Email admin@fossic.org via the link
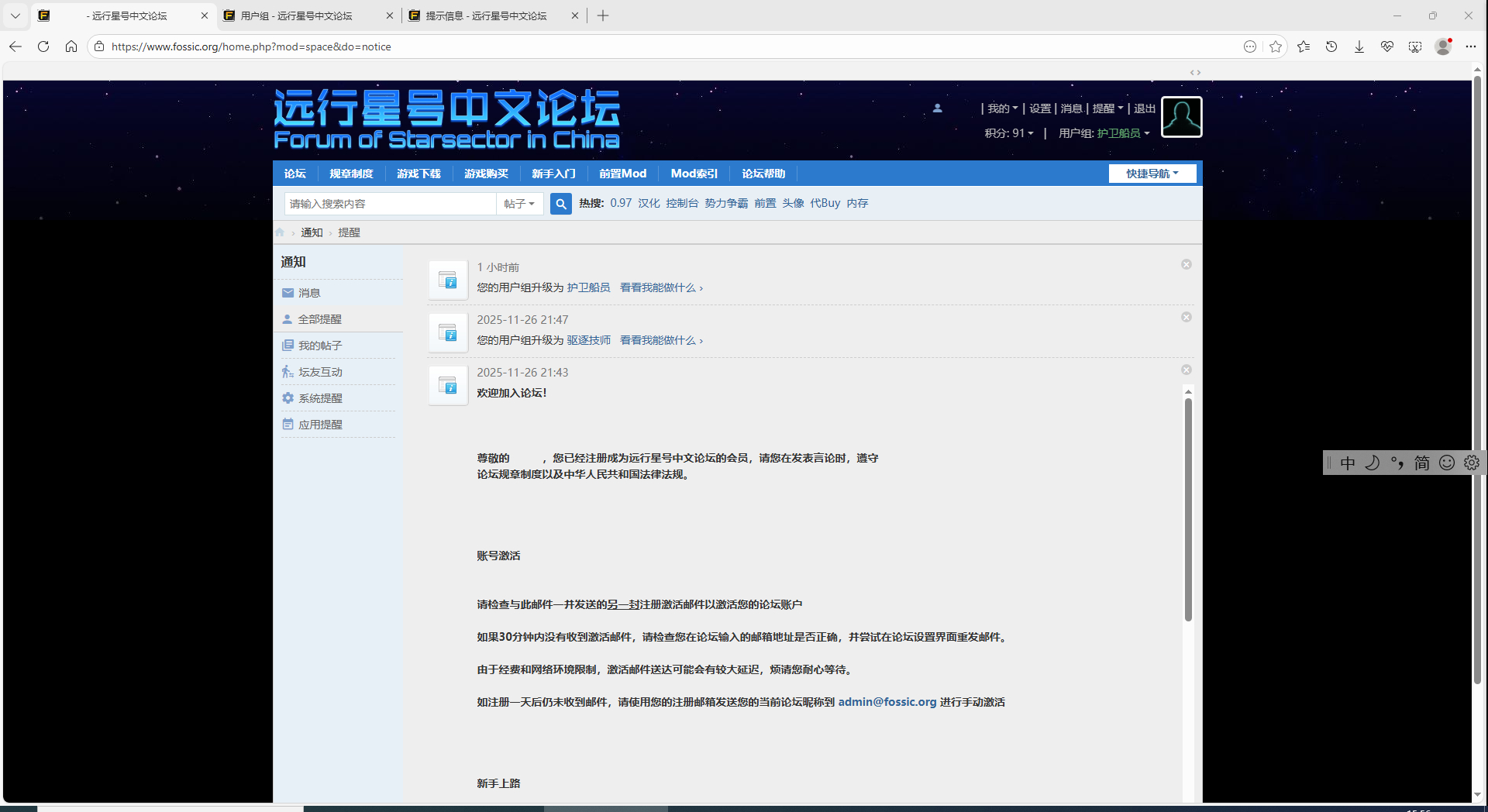 pyautogui.click(x=887, y=701)
